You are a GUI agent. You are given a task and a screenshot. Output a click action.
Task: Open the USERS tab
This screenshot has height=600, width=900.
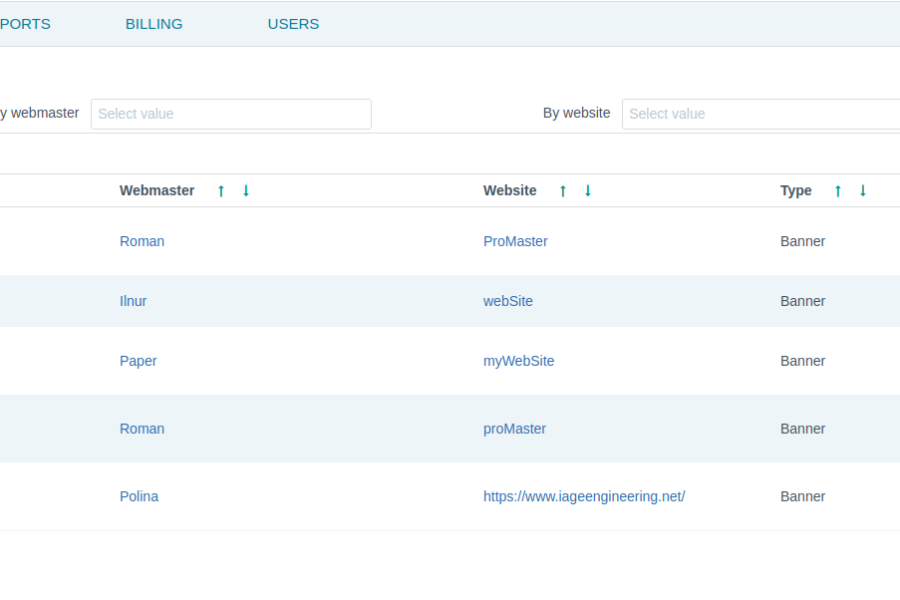[x=293, y=24]
